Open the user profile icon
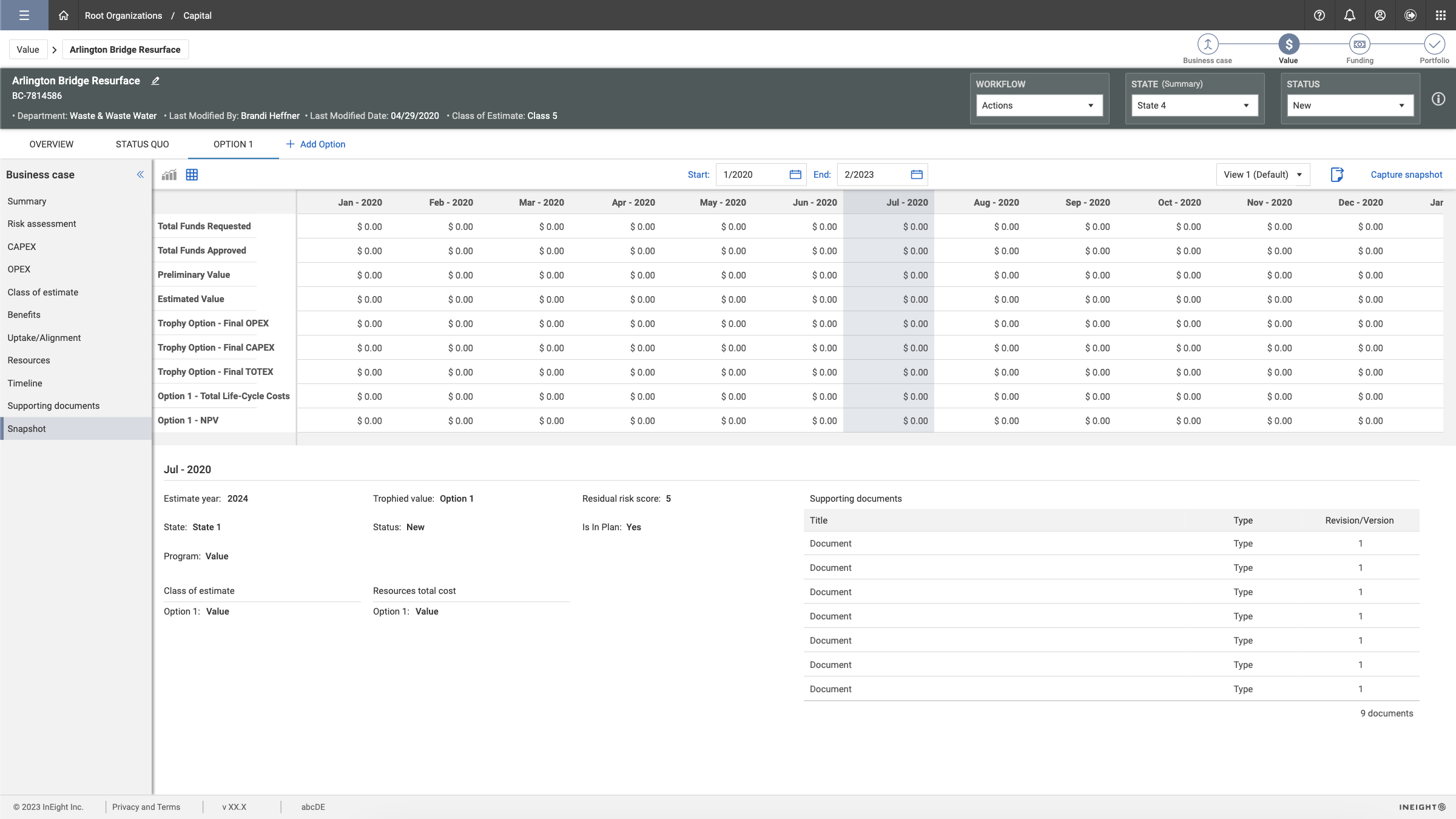The image size is (1456, 819). click(1380, 15)
